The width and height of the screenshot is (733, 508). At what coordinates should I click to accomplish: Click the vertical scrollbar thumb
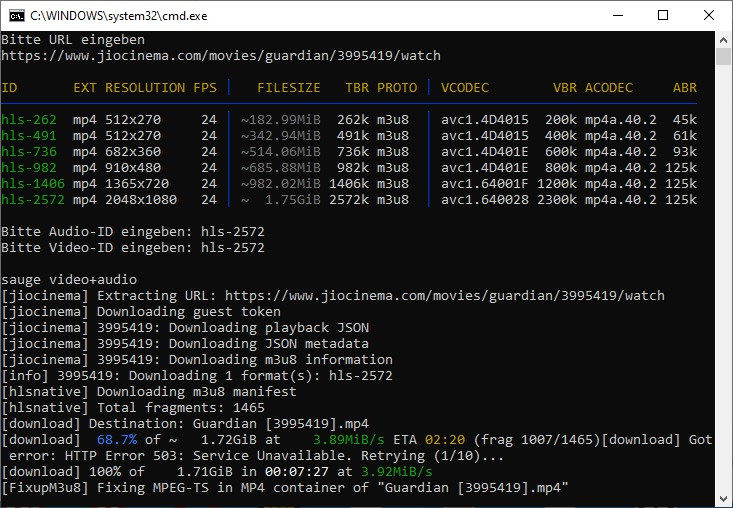(723, 58)
